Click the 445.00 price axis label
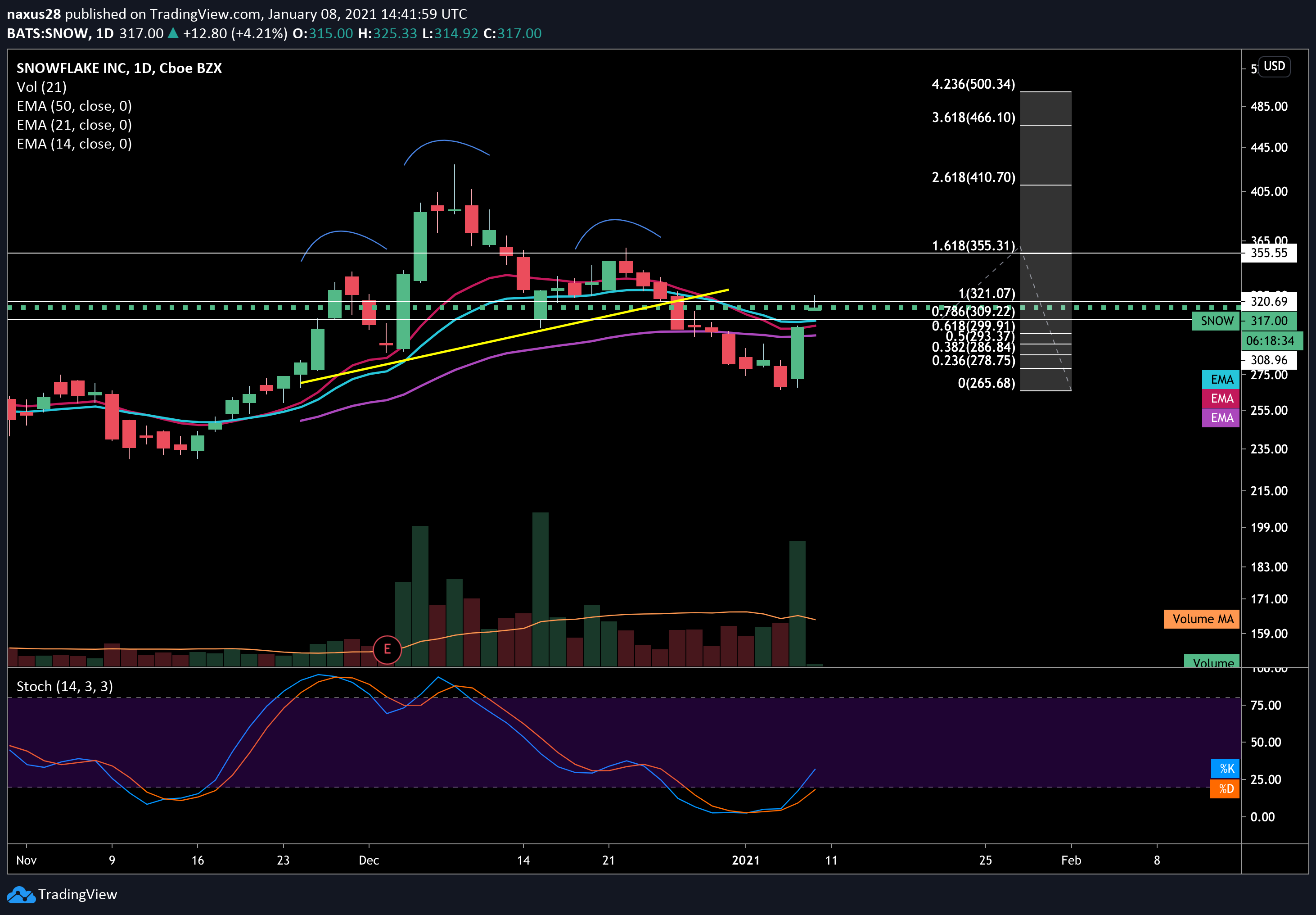The image size is (1316, 915). (1269, 147)
